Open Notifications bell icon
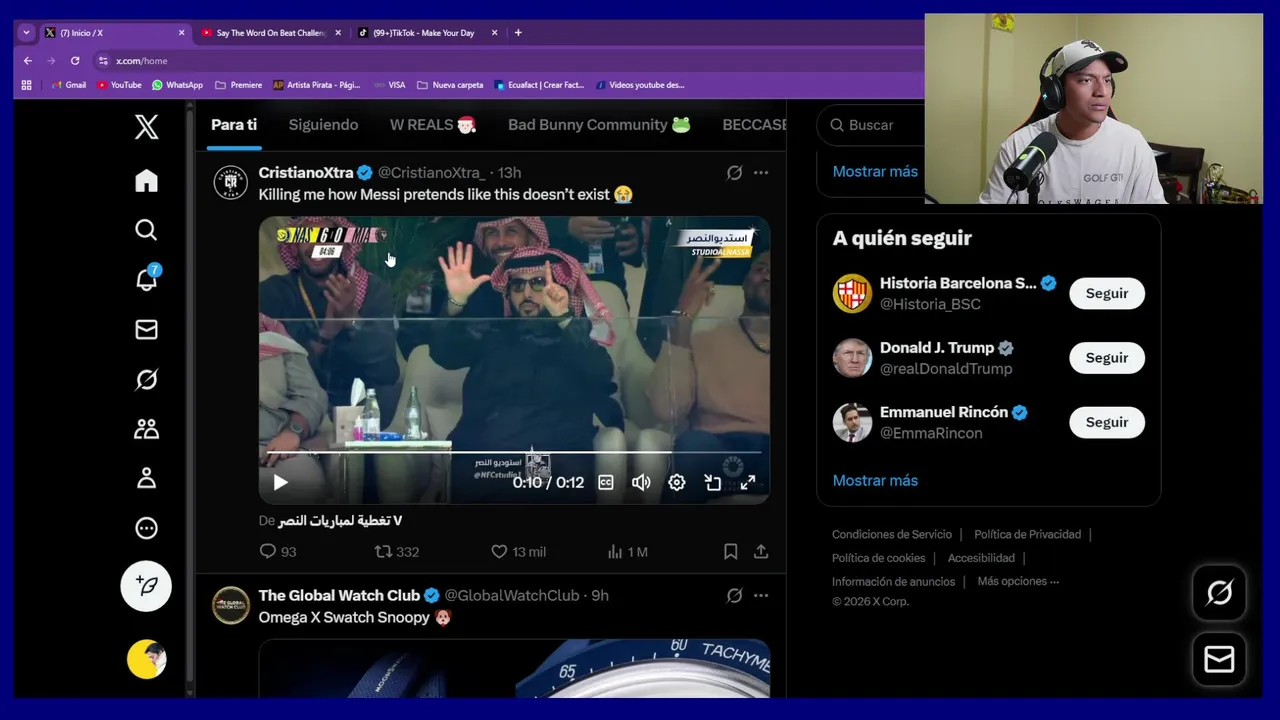 point(146,279)
